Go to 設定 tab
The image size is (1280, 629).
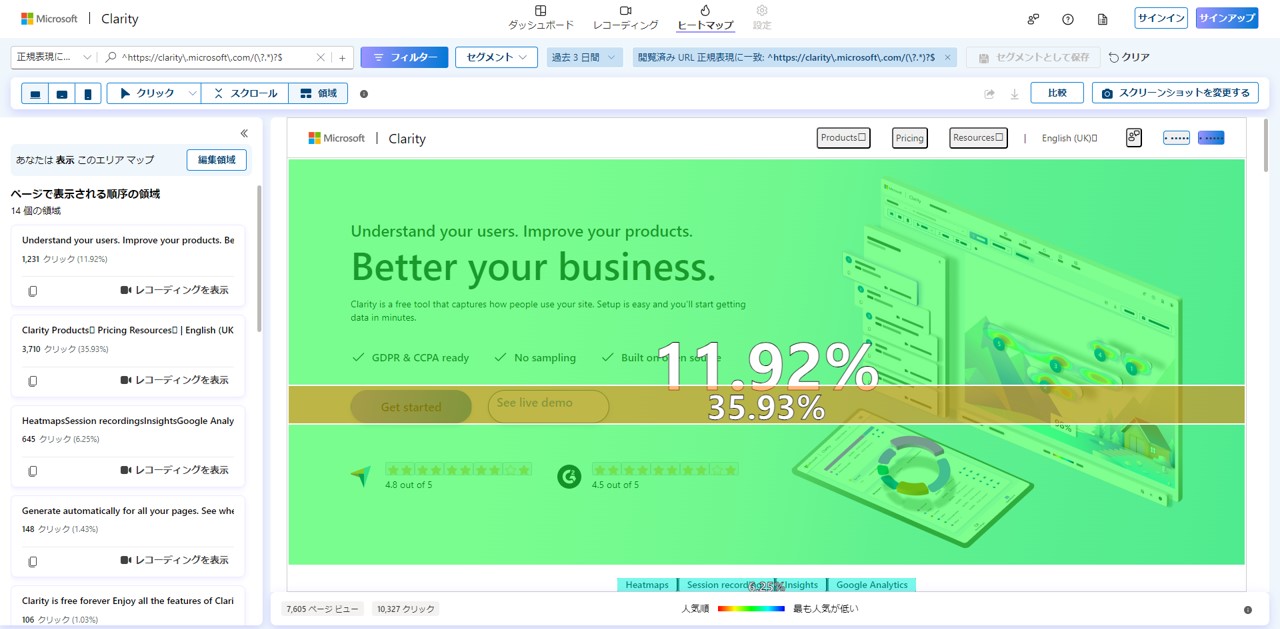point(762,17)
